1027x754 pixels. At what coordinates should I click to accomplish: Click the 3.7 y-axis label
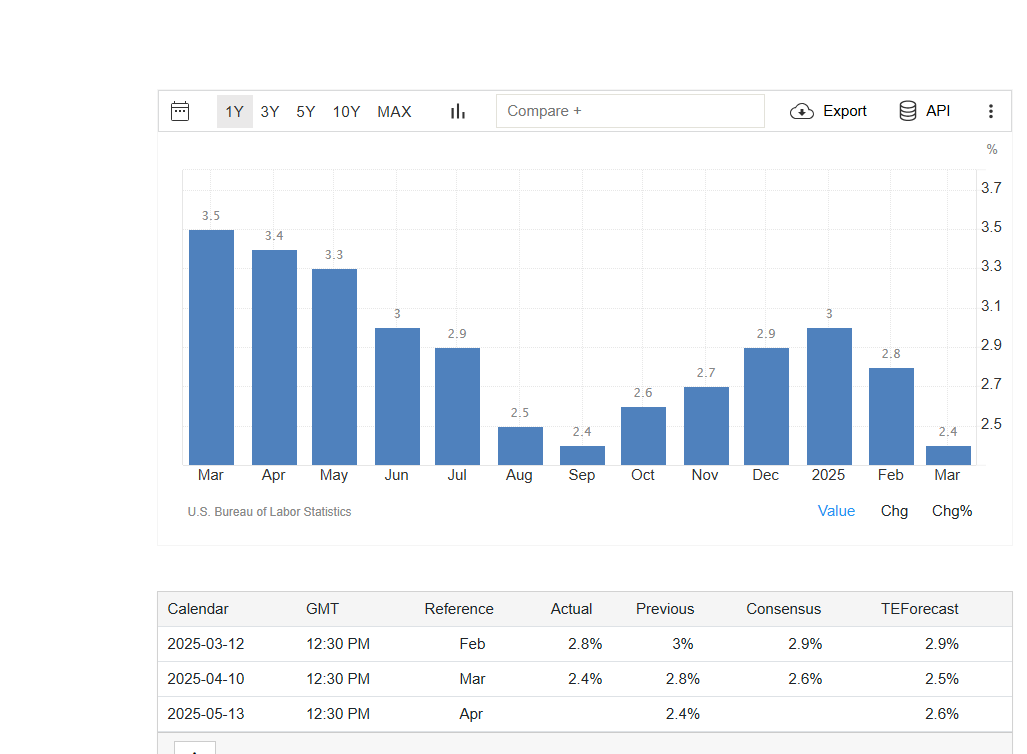(991, 188)
